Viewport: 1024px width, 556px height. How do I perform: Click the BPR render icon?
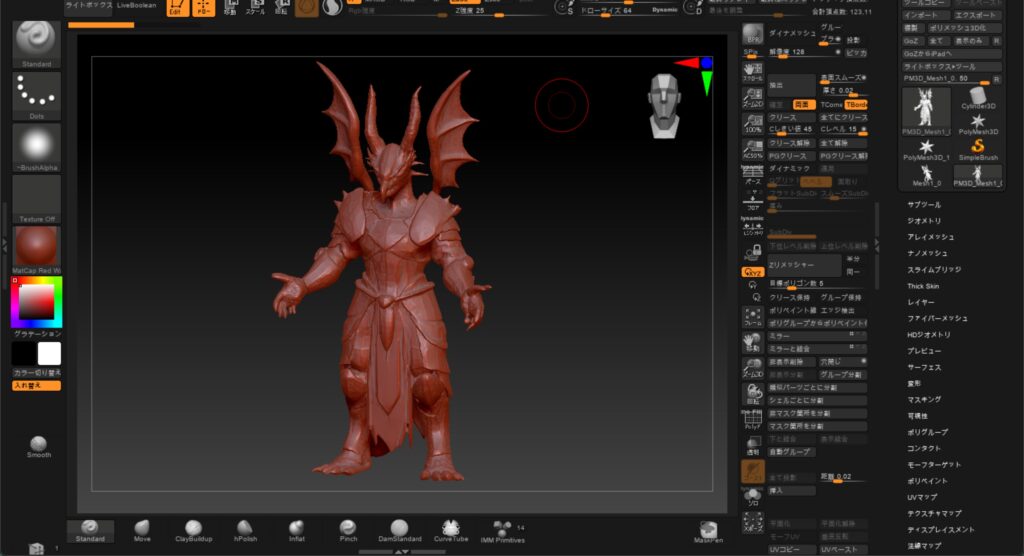[x=752, y=34]
